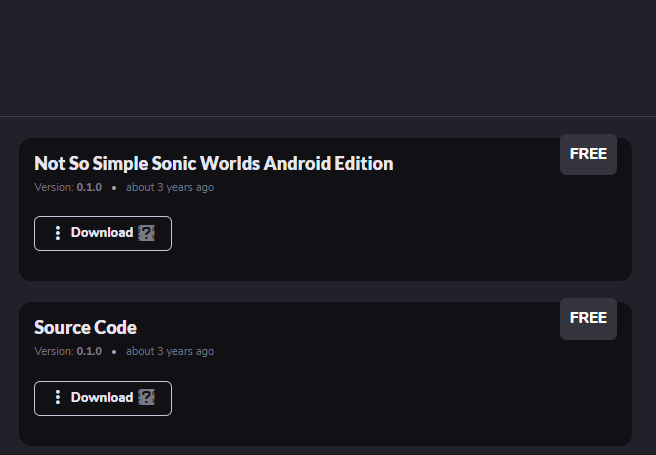This screenshot has height=455, width=656.
Task: Click the three-dot icon on the first Download button
Action: click(x=58, y=233)
